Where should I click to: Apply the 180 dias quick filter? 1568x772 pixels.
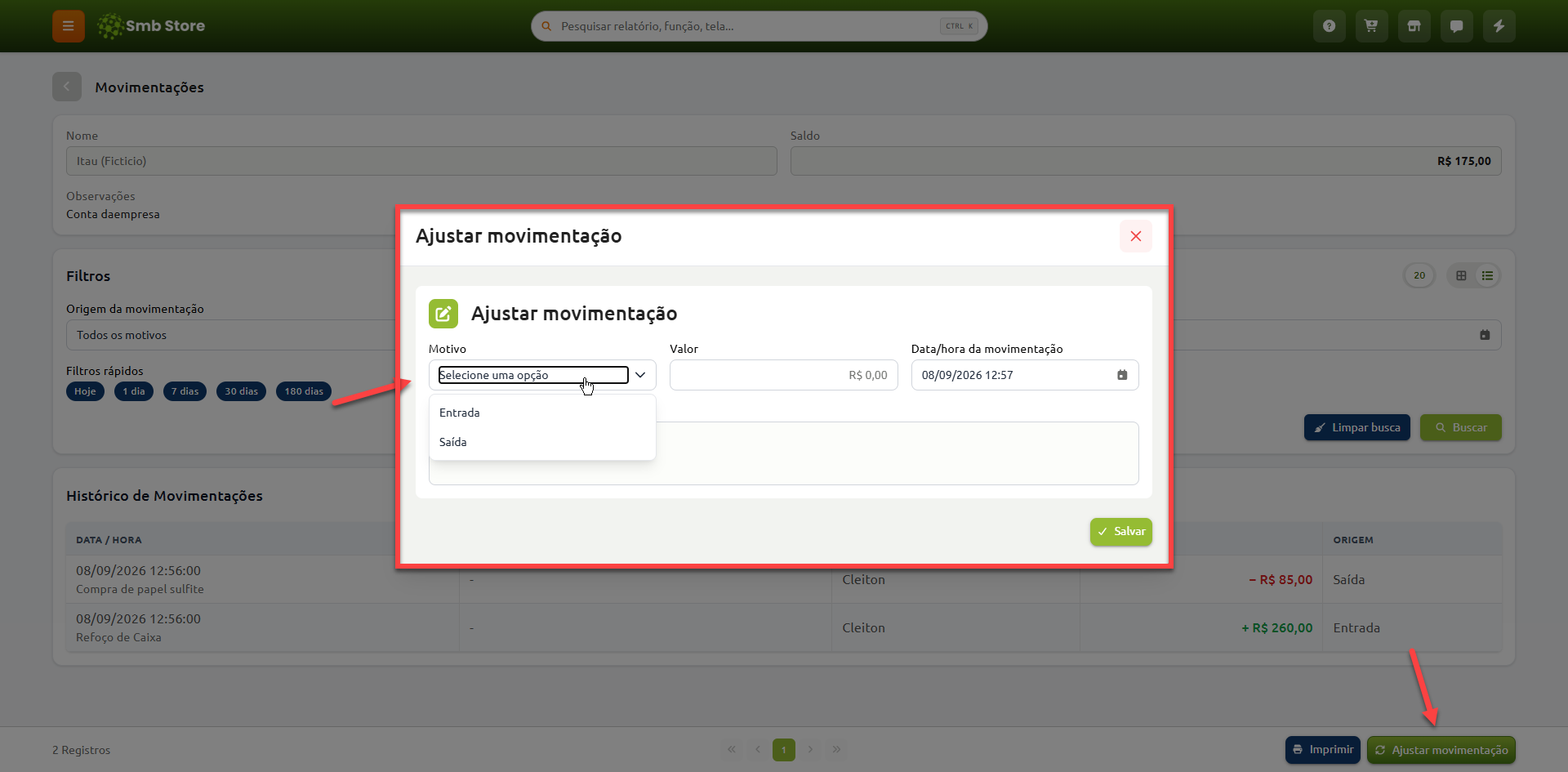coord(304,391)
